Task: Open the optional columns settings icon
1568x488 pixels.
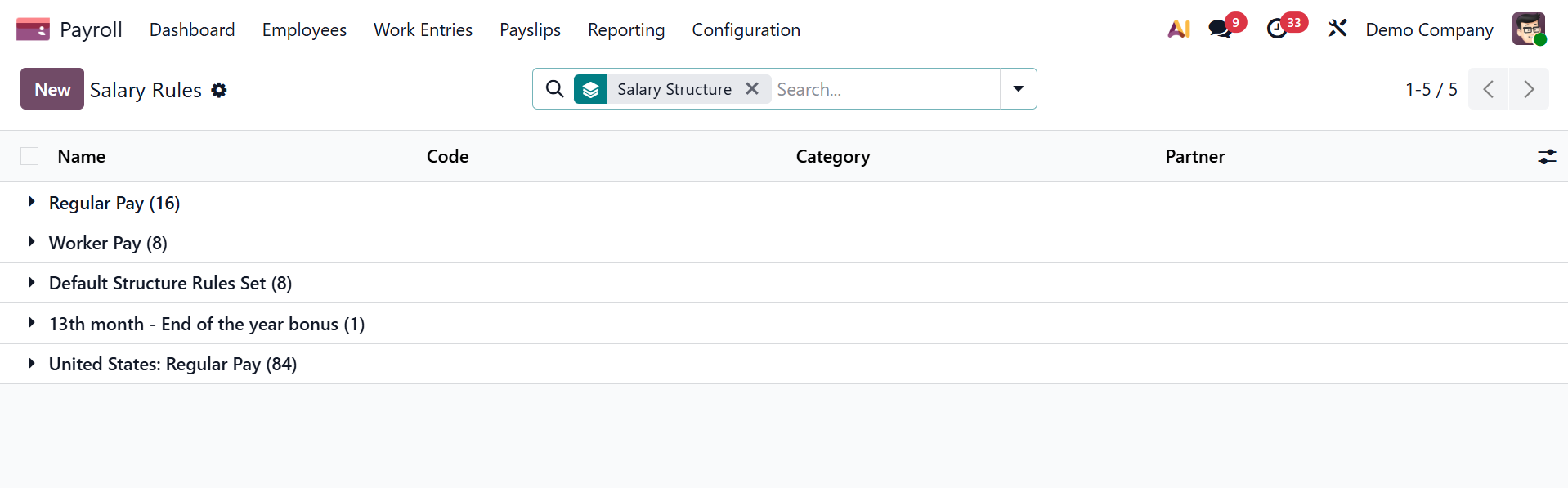Action: point(1546,157)
